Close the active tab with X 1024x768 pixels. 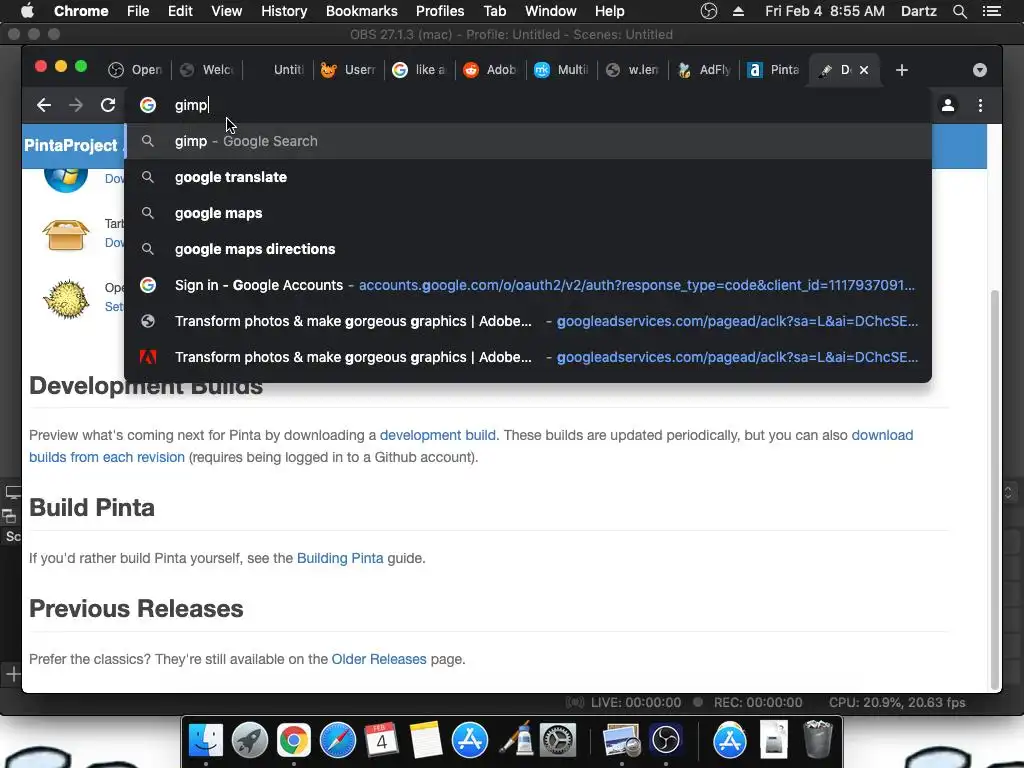point(864,70)
